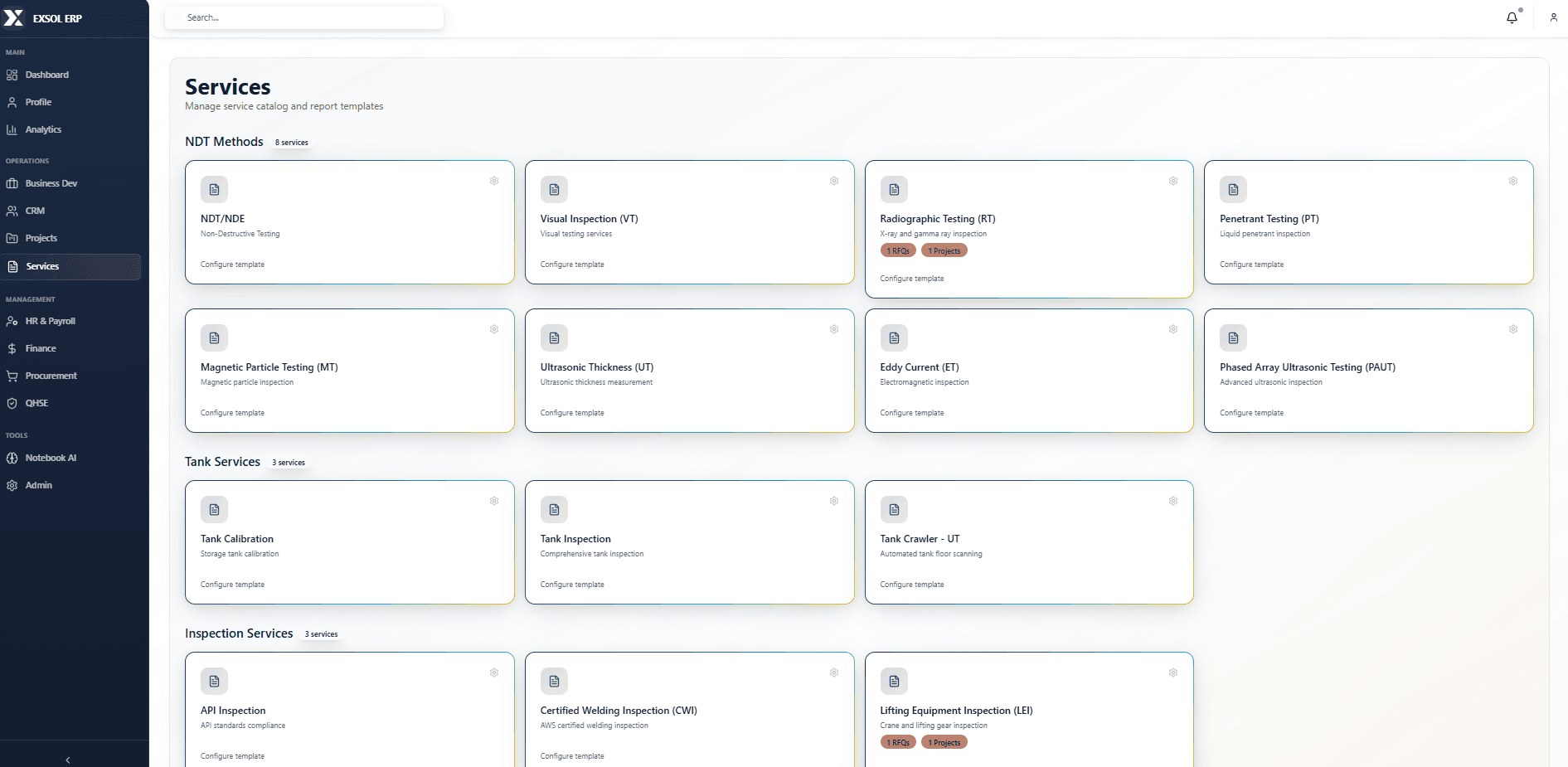Open settings gear on Radiographic Testing card
This screenshot has height=767, width=1568.
tap(1173, 181)
